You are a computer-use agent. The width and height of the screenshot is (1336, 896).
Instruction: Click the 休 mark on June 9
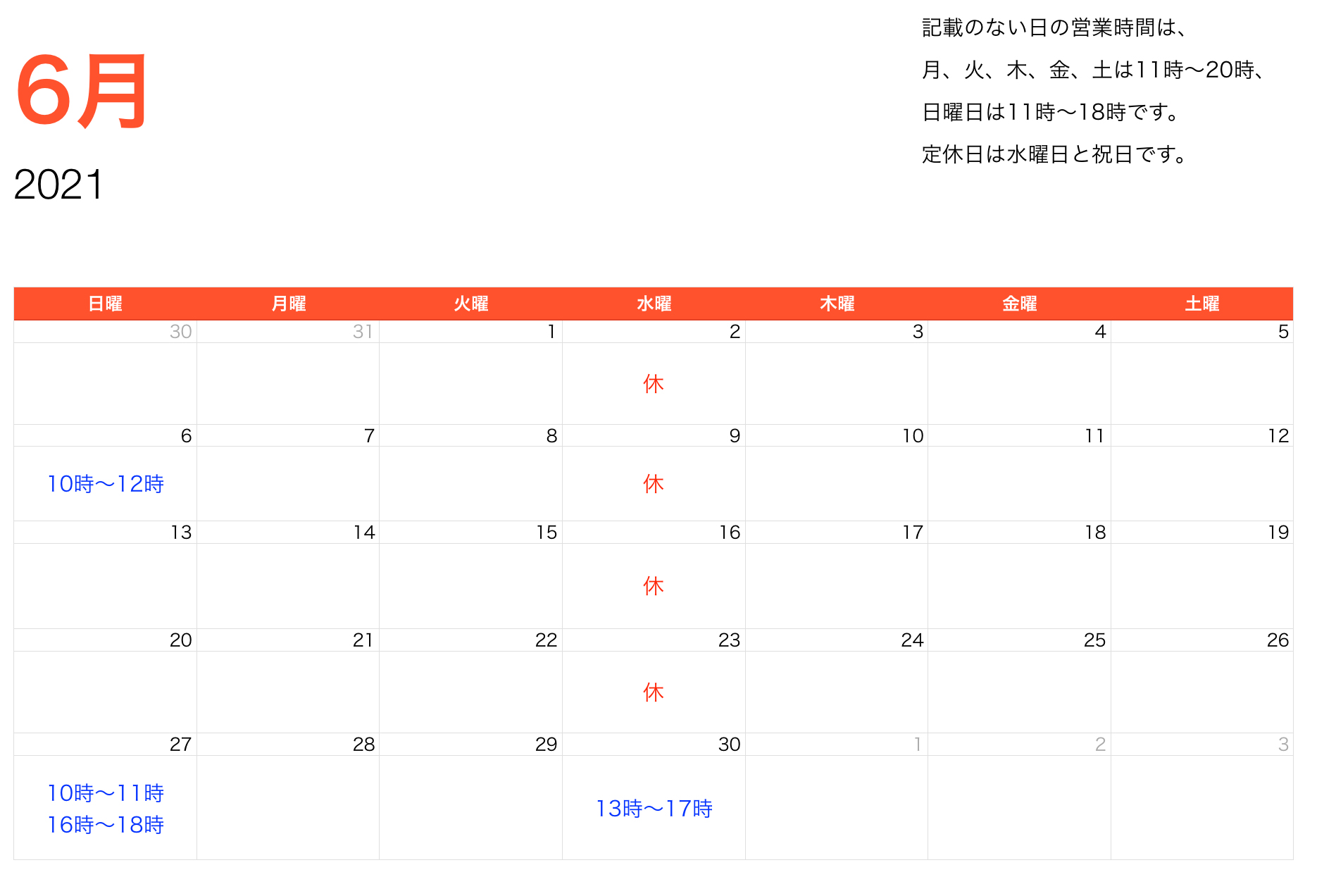pos(654,484)
